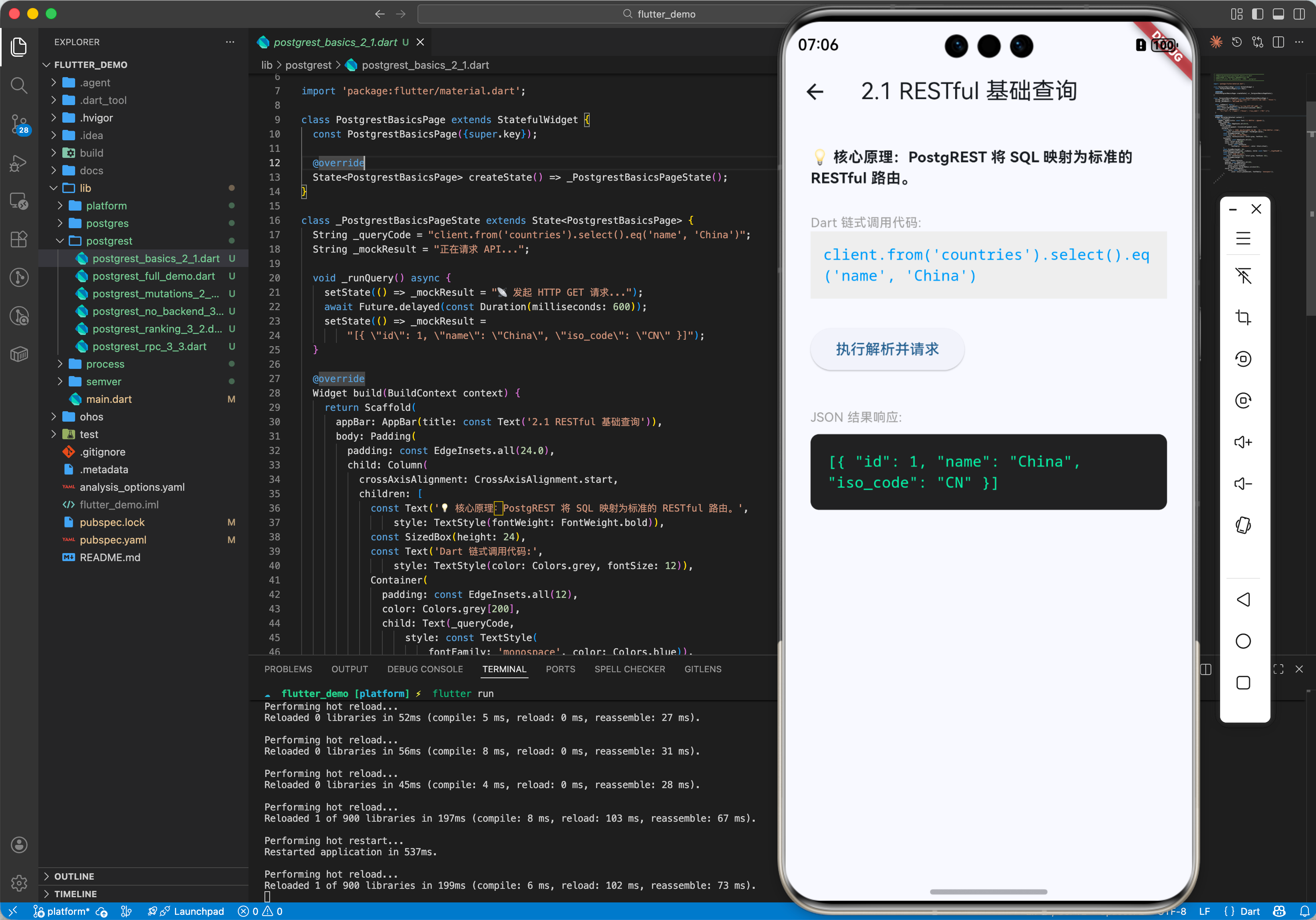
Task: Toggle the primary side bar layout icon
Action: [x=1258, y=14]
